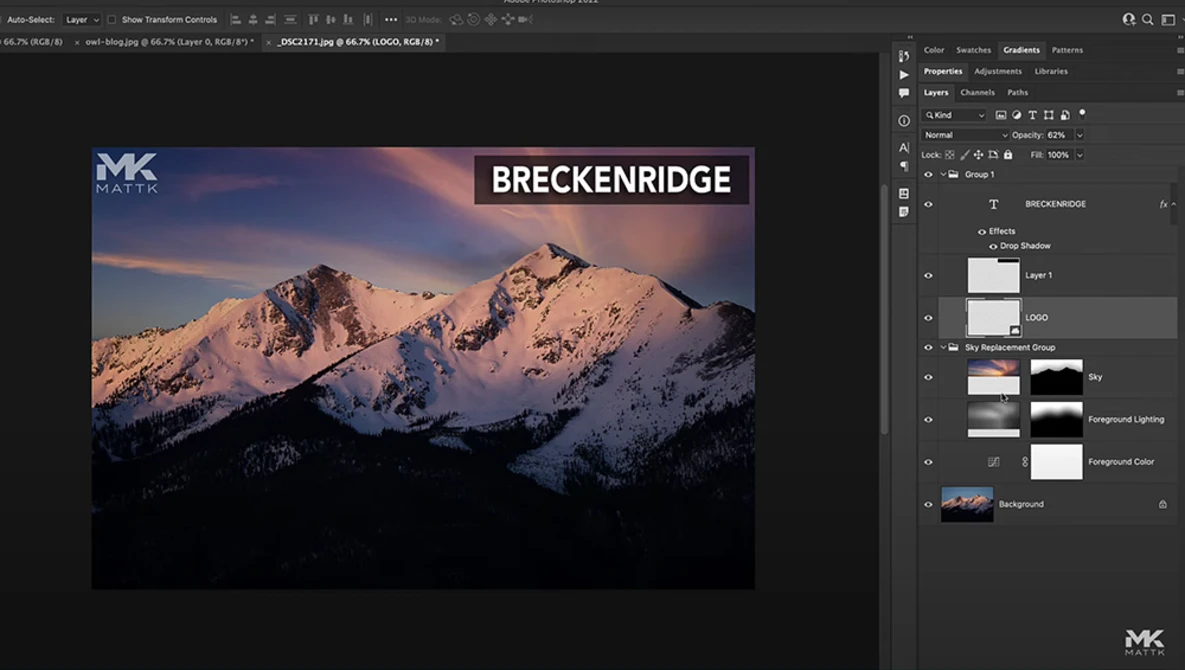Switch to the Paths tab

pos(1017,92)
